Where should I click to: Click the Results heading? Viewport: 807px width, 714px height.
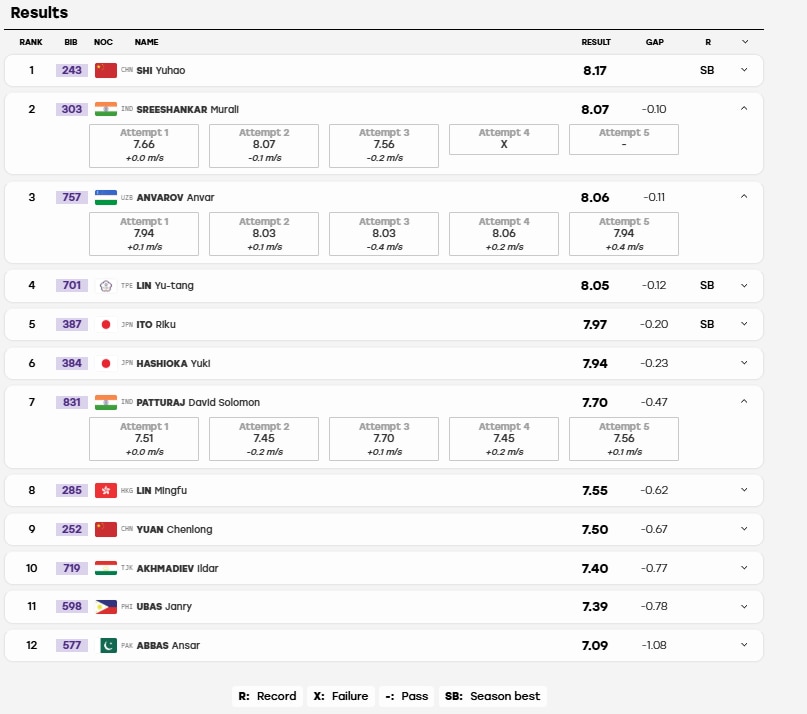(39, 12)
